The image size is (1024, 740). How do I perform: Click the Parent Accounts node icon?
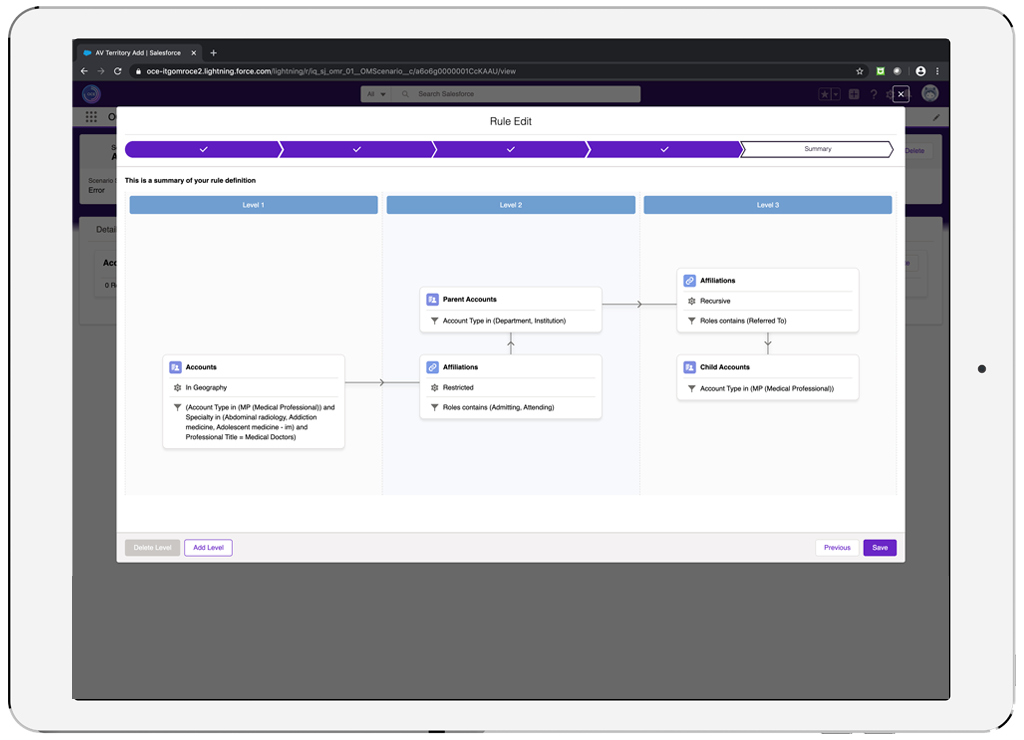click(433, 299)
